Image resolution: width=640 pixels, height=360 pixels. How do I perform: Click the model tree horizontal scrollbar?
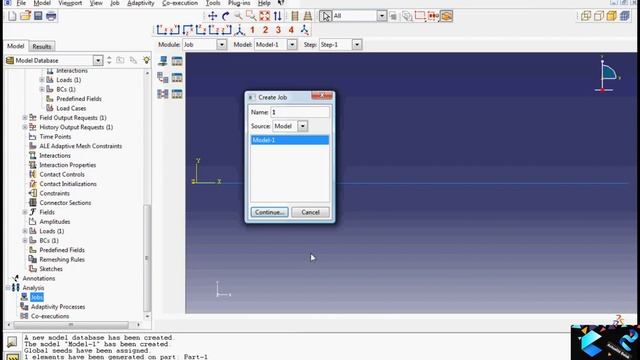(x=71, y=325)
